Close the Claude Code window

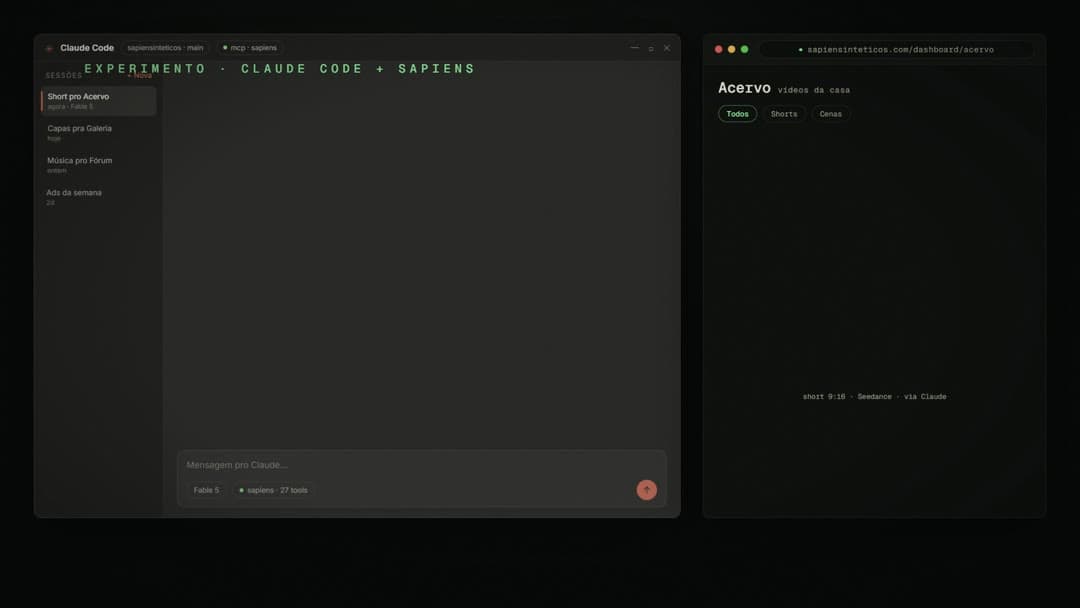tap(667, 48)
